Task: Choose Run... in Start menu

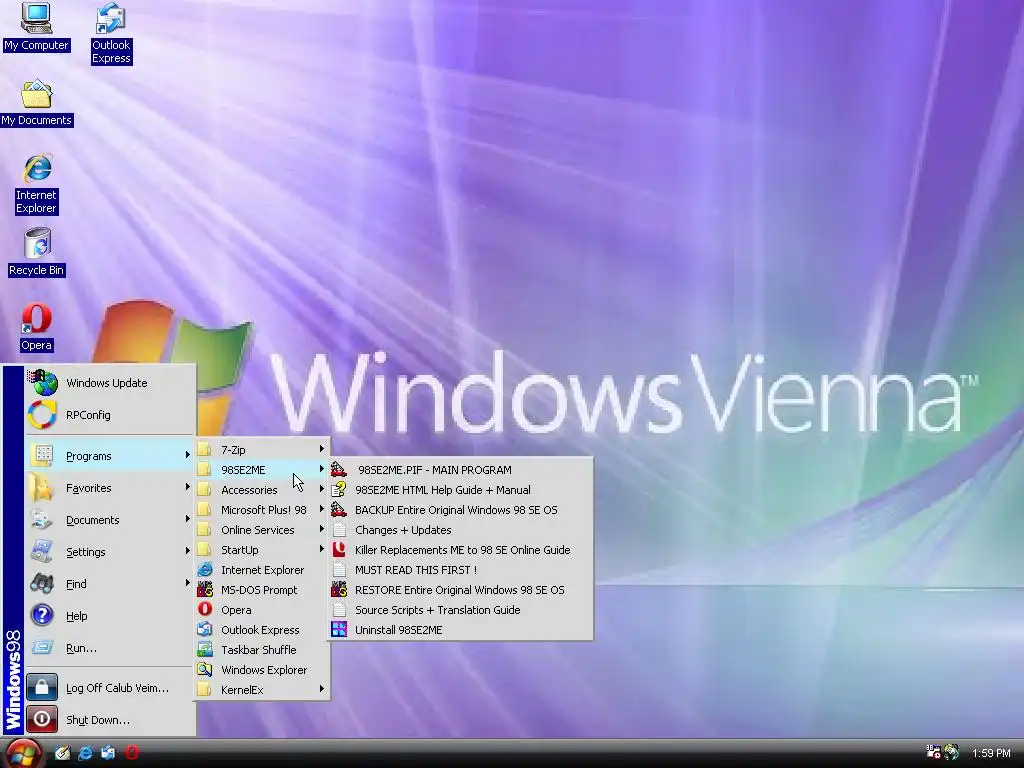Action: (110, 648)
